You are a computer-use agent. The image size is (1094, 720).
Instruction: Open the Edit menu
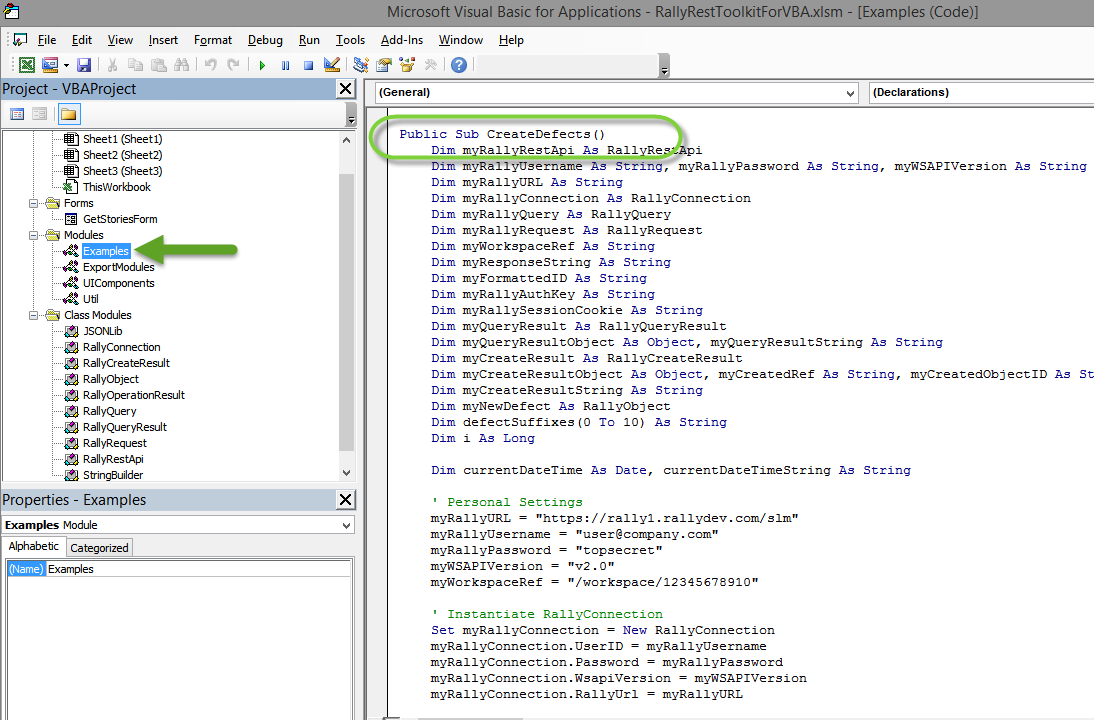pyautogui.click(x=82, y=40)
